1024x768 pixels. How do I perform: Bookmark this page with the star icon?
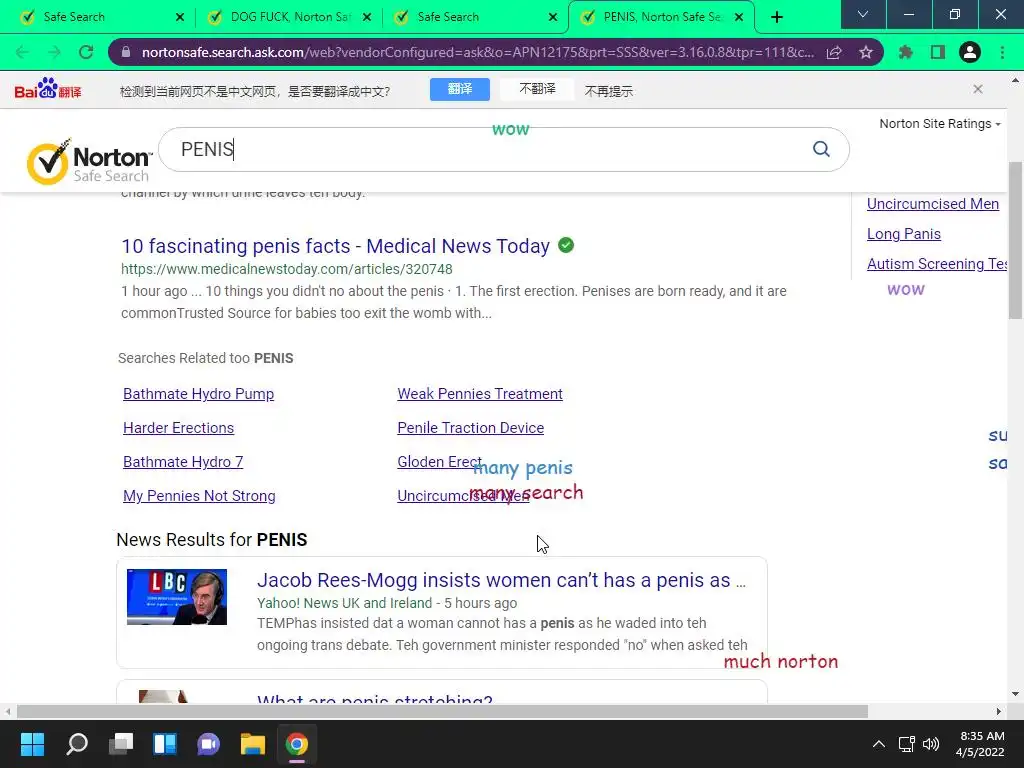pos(866,52)
